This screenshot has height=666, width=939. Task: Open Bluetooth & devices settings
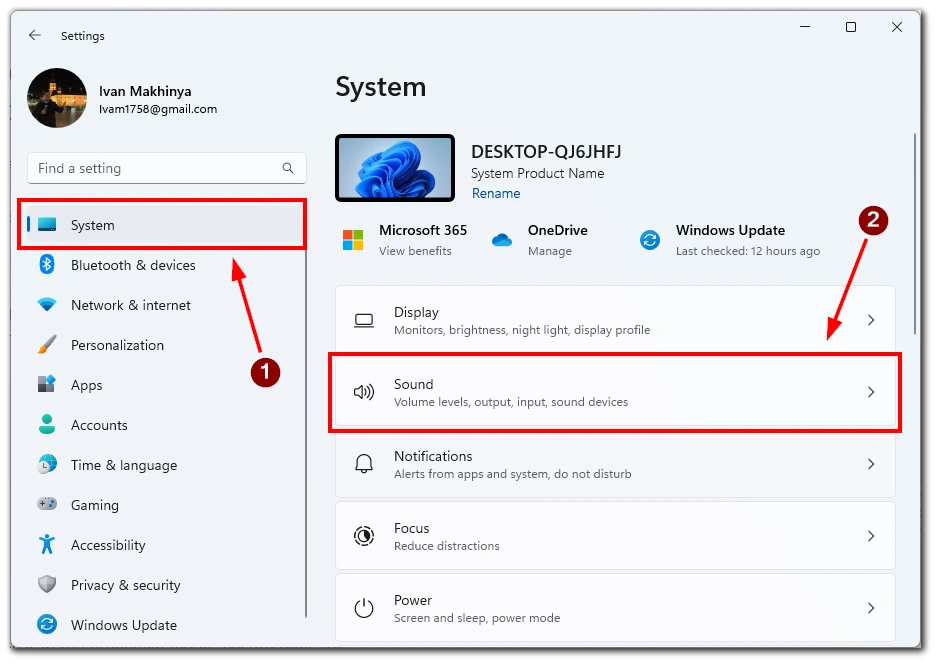point(163,265)
